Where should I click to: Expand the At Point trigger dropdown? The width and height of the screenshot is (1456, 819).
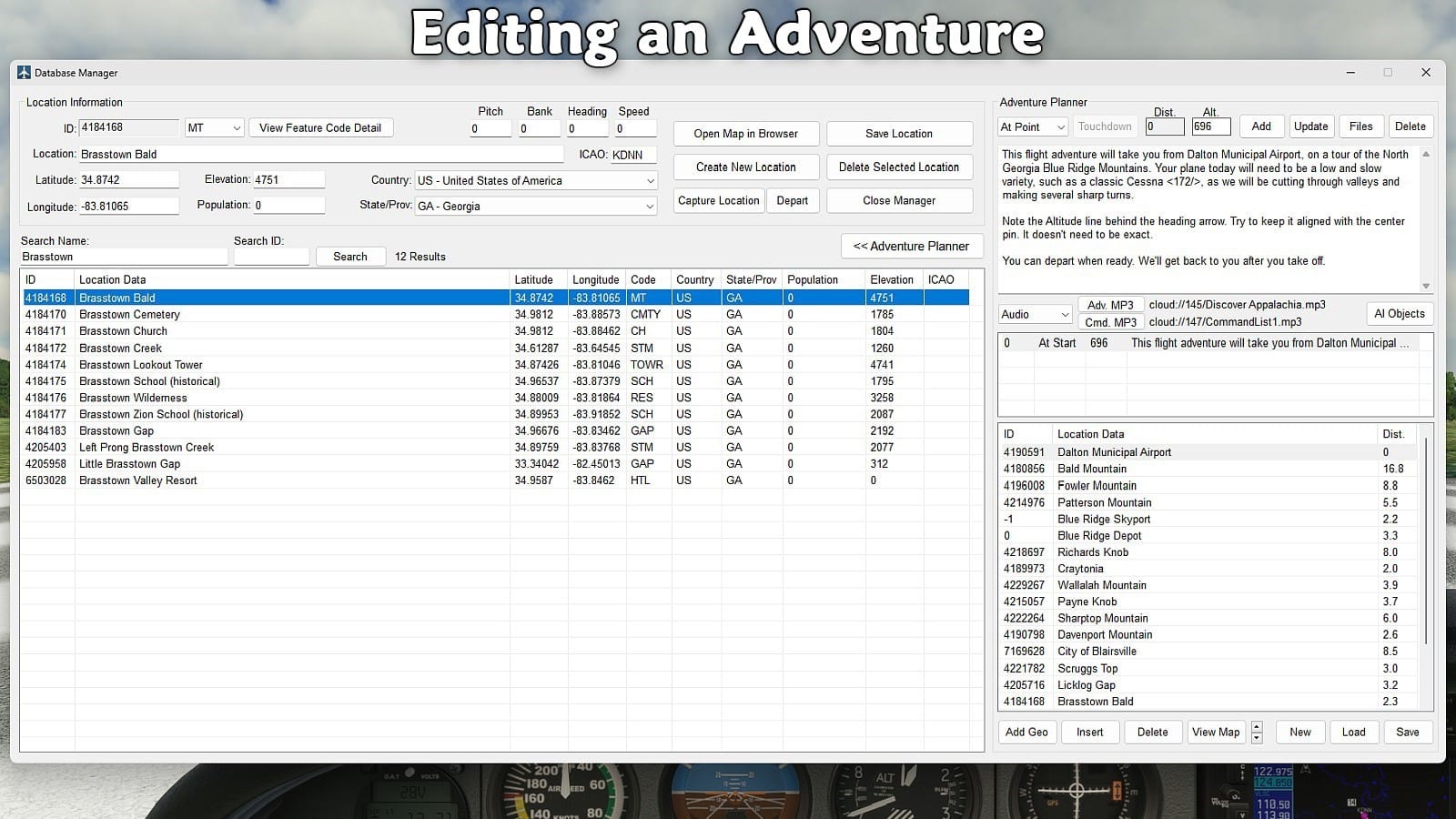coord(1060,127)
